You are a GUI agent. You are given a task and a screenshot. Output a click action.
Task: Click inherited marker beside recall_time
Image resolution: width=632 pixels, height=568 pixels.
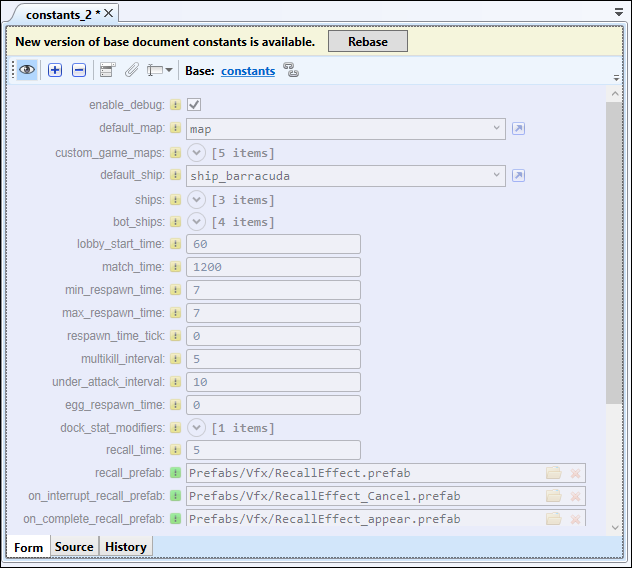pos(175,450)
